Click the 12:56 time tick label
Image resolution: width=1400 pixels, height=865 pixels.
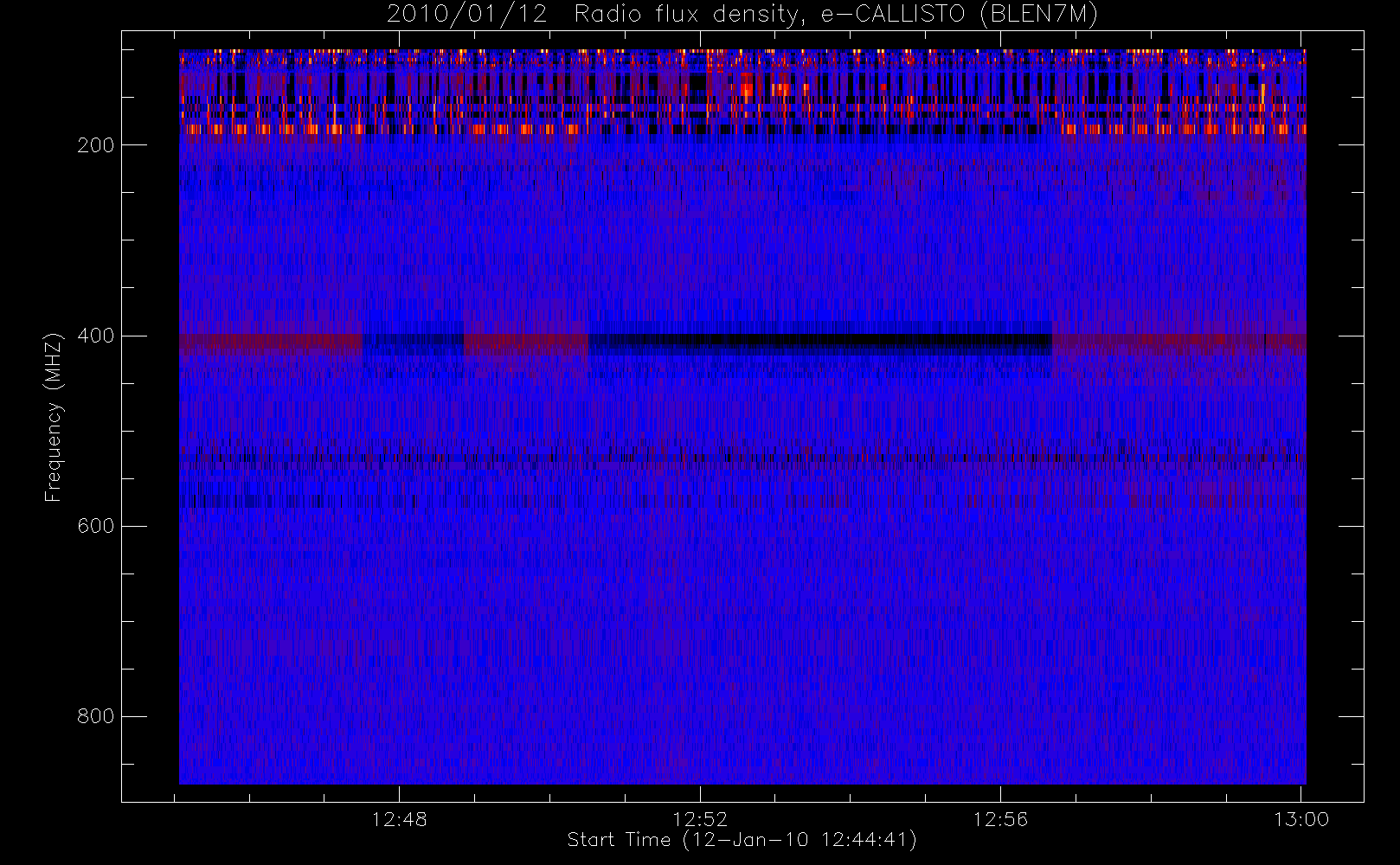1000,819
